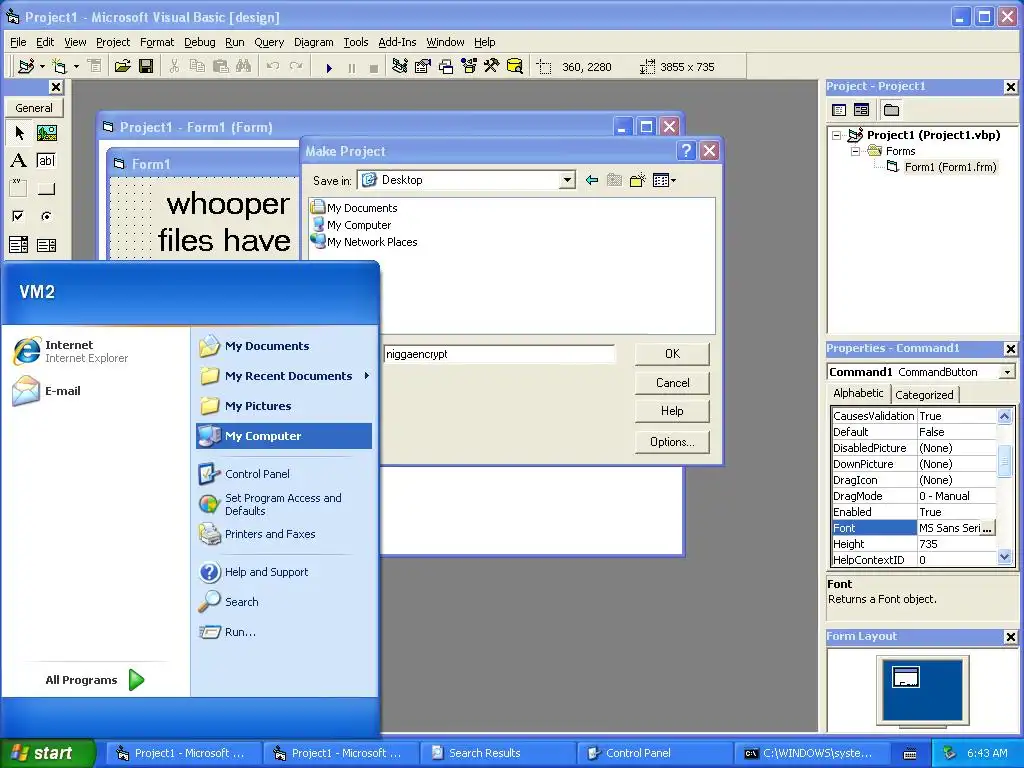This screenshot has height=768, width=1024.
Task: Open All Programs in the Start menu
Action: pos(95,680)
